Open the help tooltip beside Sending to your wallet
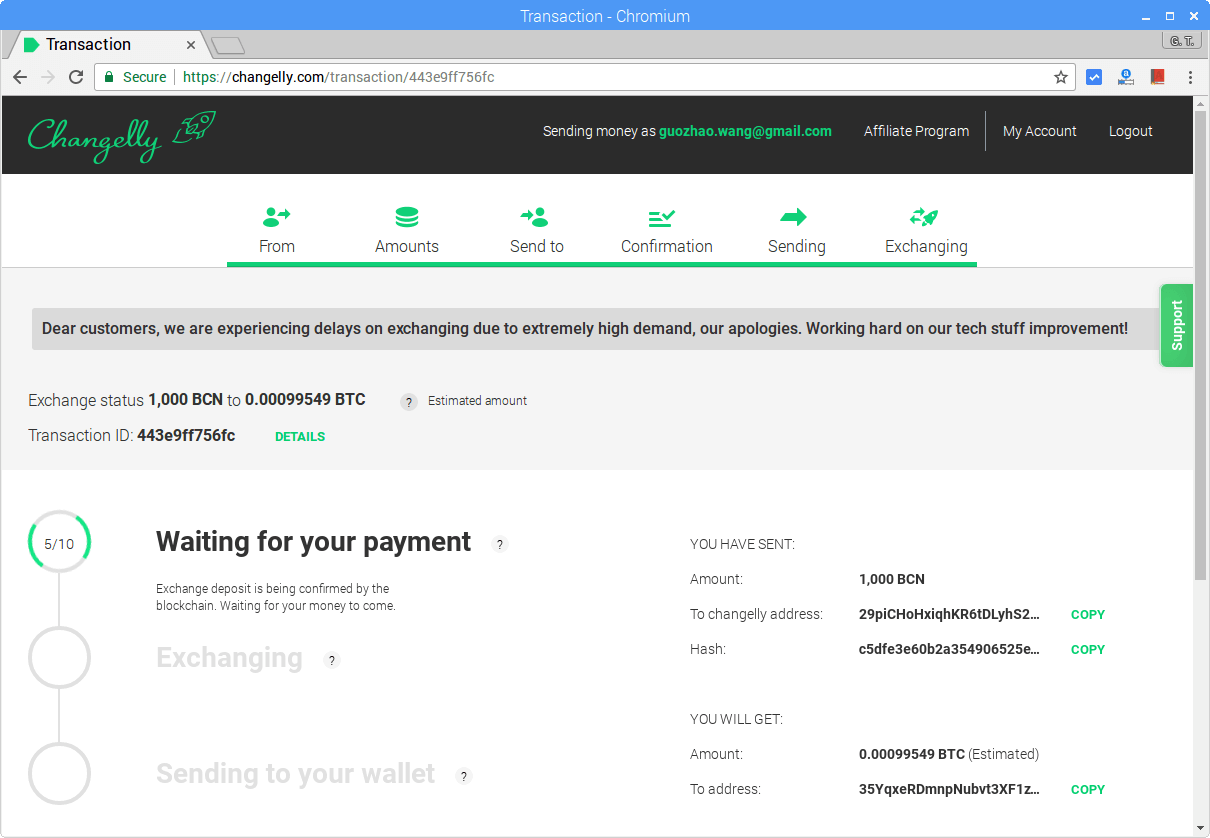This screenshot has height=838, width=1210. pos(463,776)
